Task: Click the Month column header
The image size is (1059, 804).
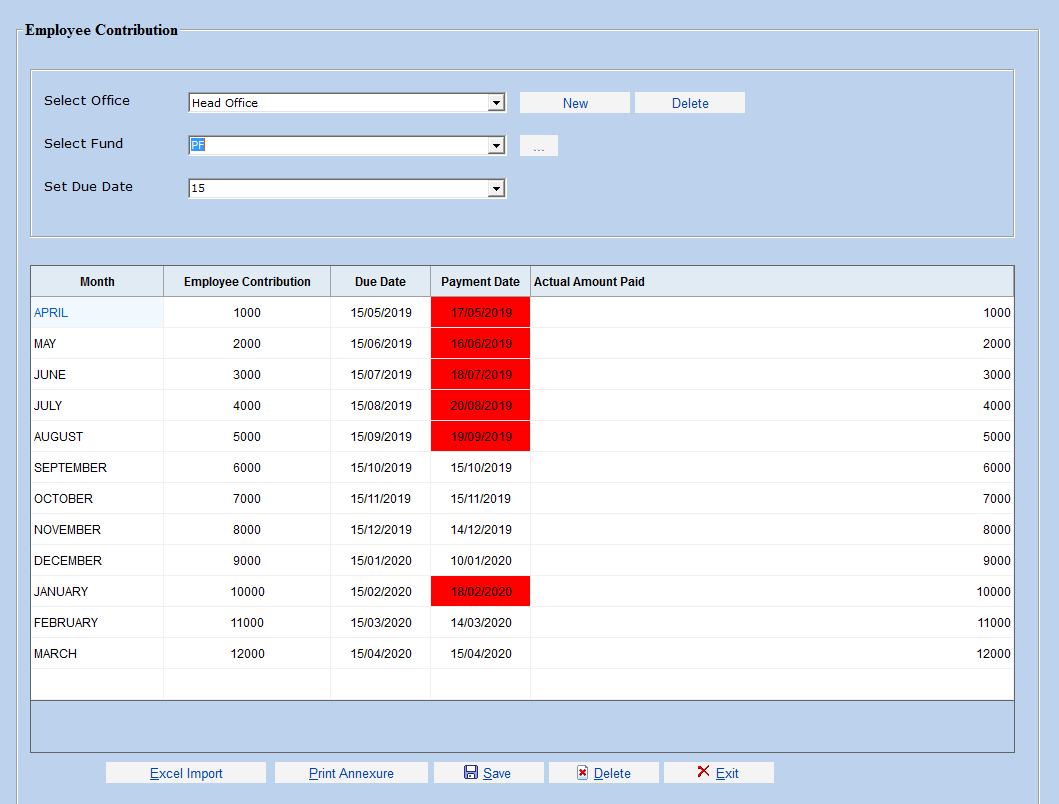Action: (97, 282)
